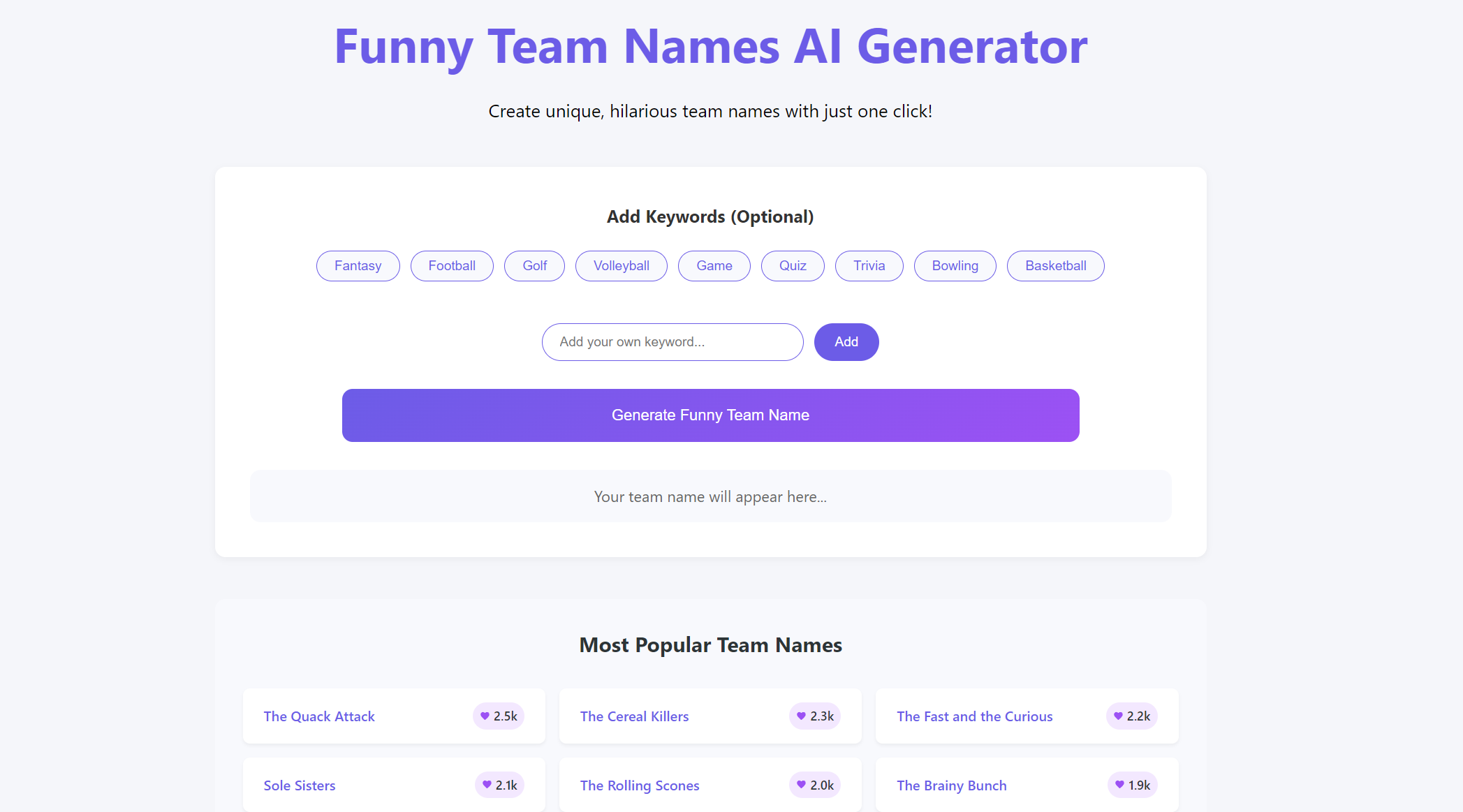The image size is (1463, 812).
Task: Click the Sole Sisters heart icon
Action: 487,785
